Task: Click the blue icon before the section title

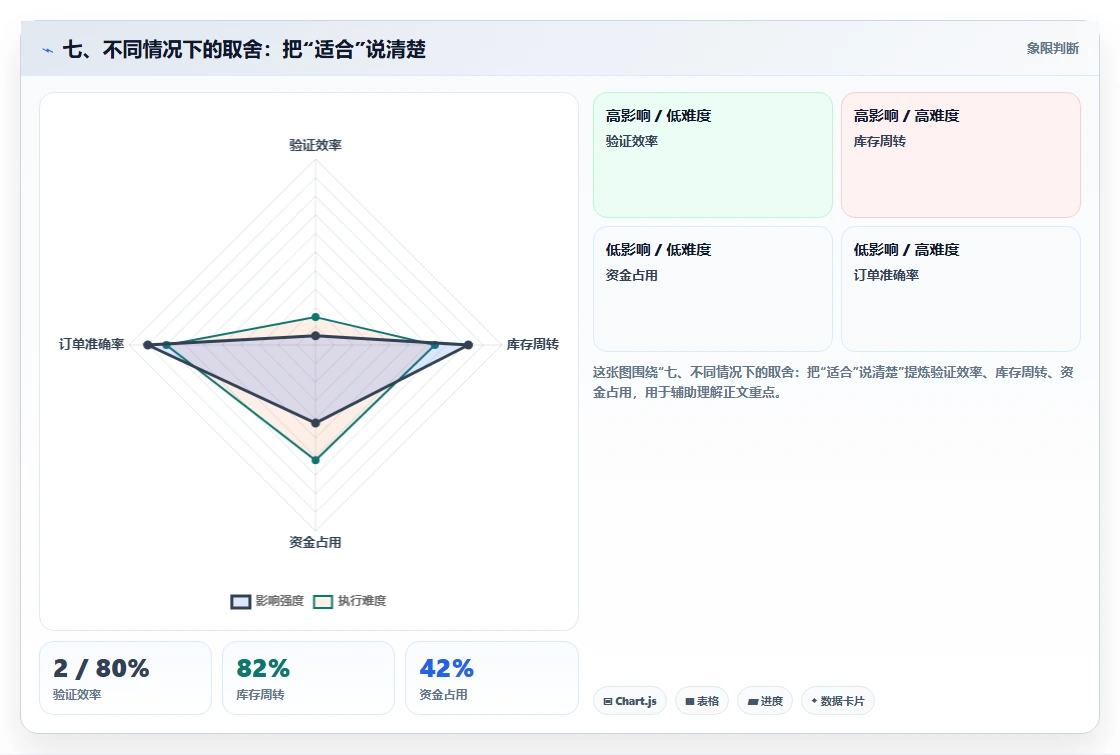Action: (48, 50)
